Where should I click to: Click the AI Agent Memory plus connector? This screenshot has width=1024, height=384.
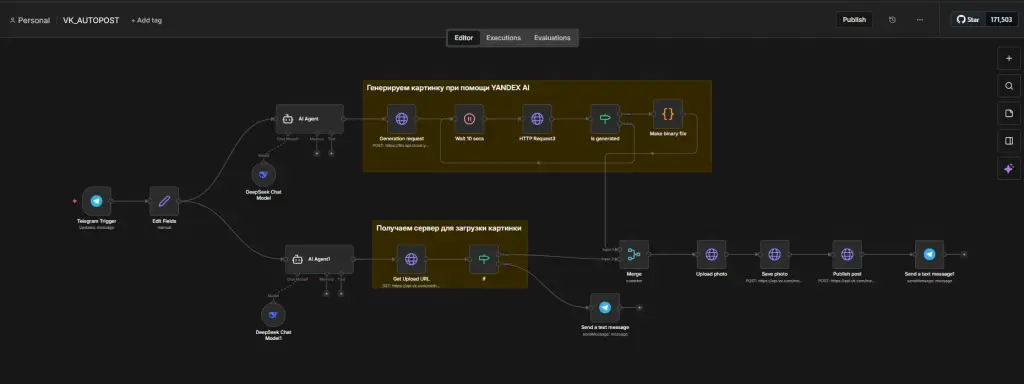point(317,153)
